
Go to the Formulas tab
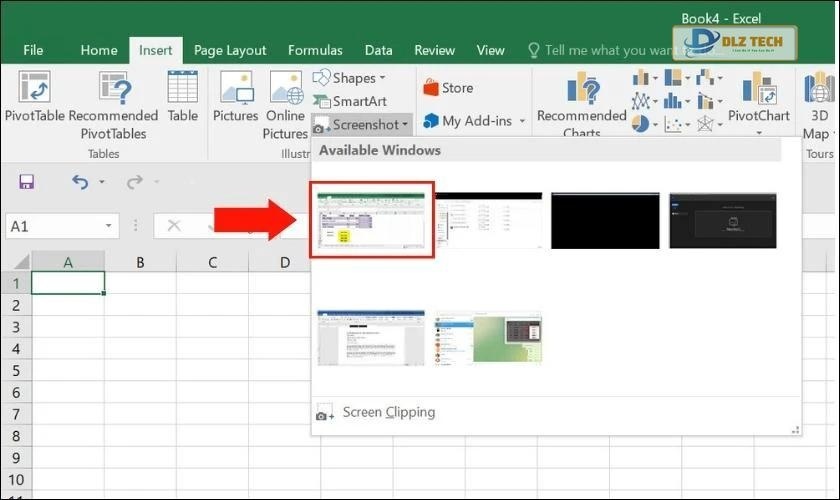315,50
